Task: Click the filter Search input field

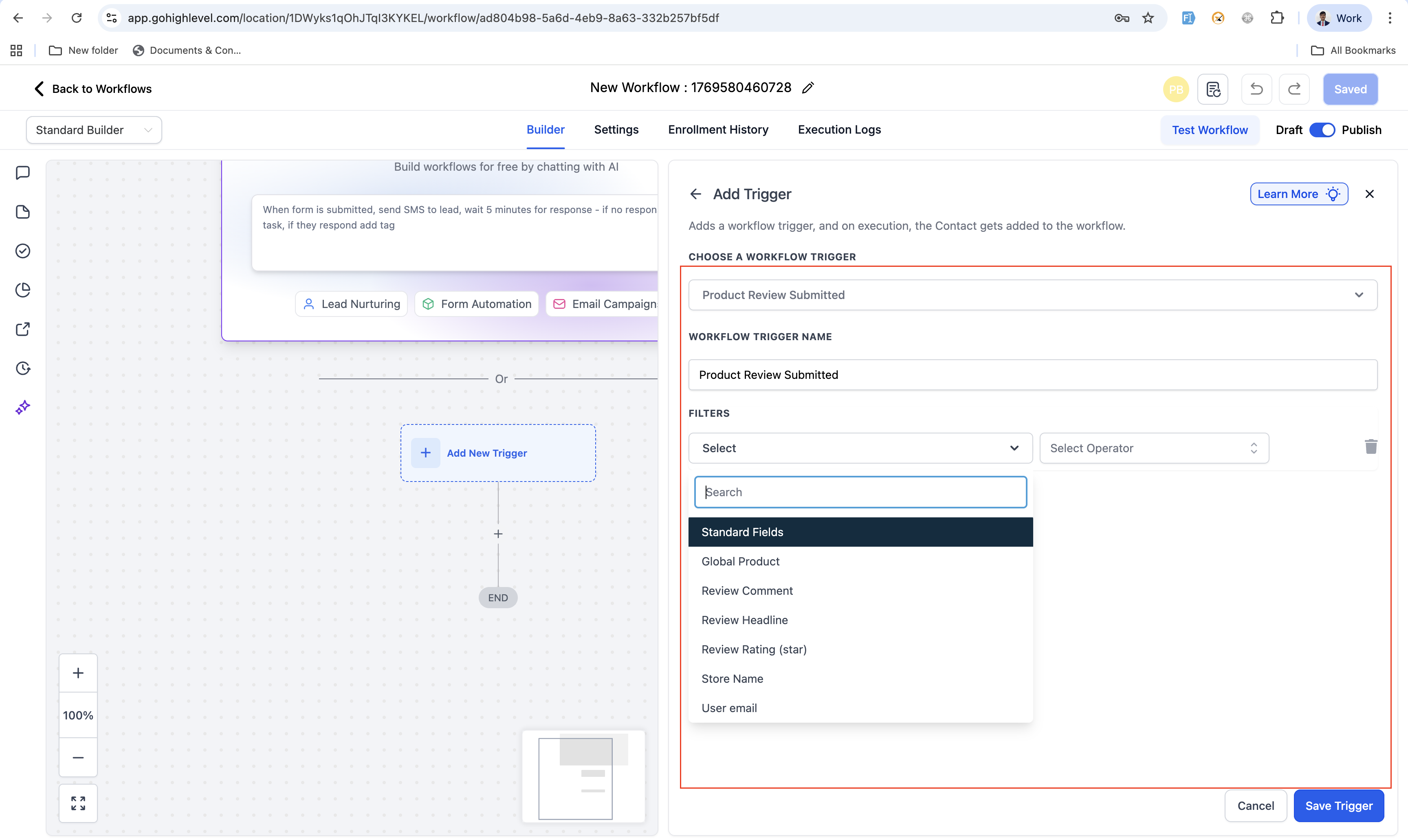Action: [860, 492]
